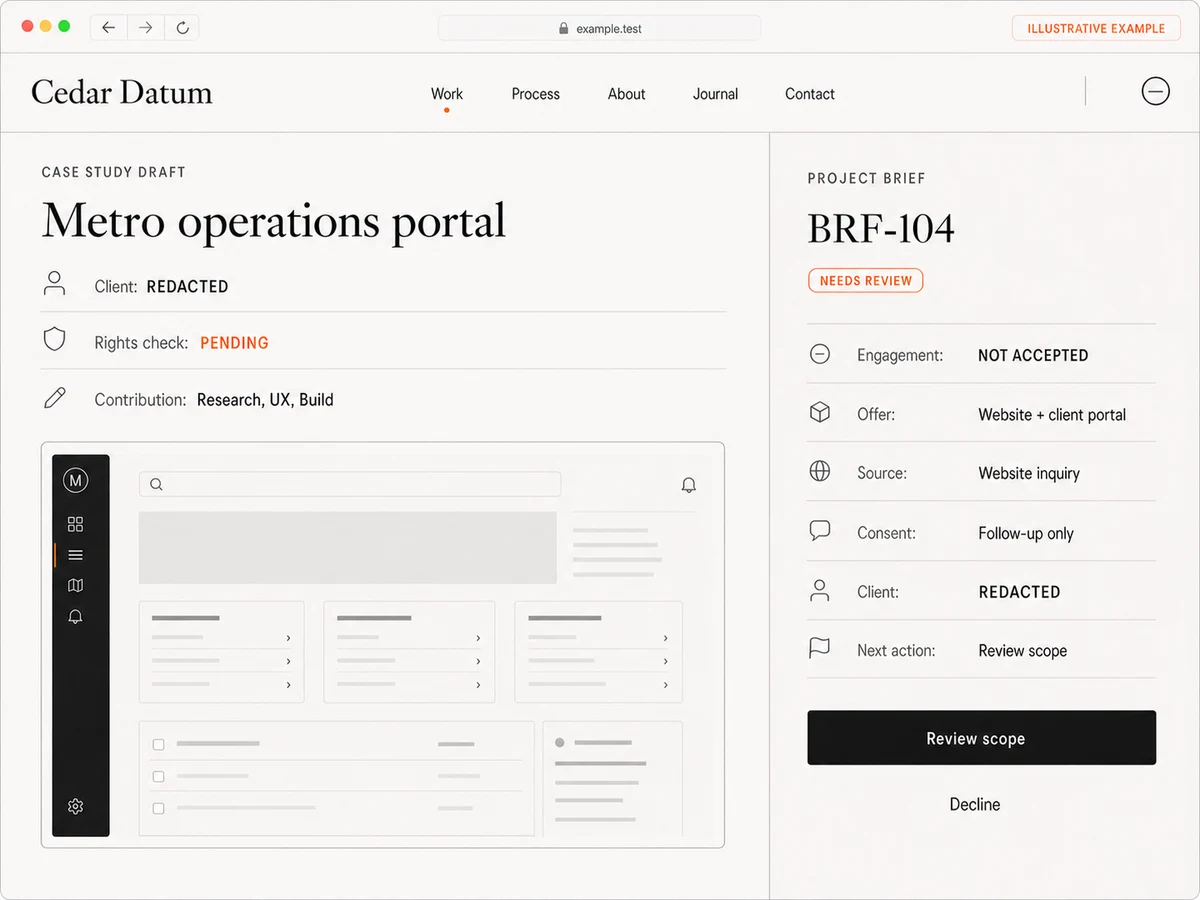Click the mockup search field
This screenshot has height=900, width=1200.
coord(350,484)
